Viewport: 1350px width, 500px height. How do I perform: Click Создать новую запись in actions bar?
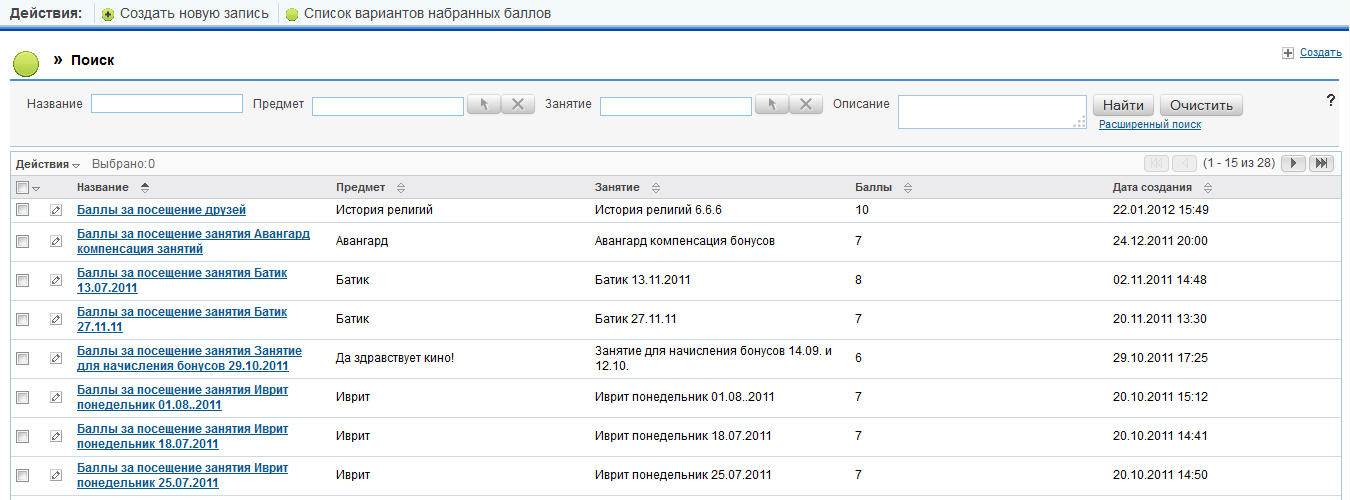(194, 14)
